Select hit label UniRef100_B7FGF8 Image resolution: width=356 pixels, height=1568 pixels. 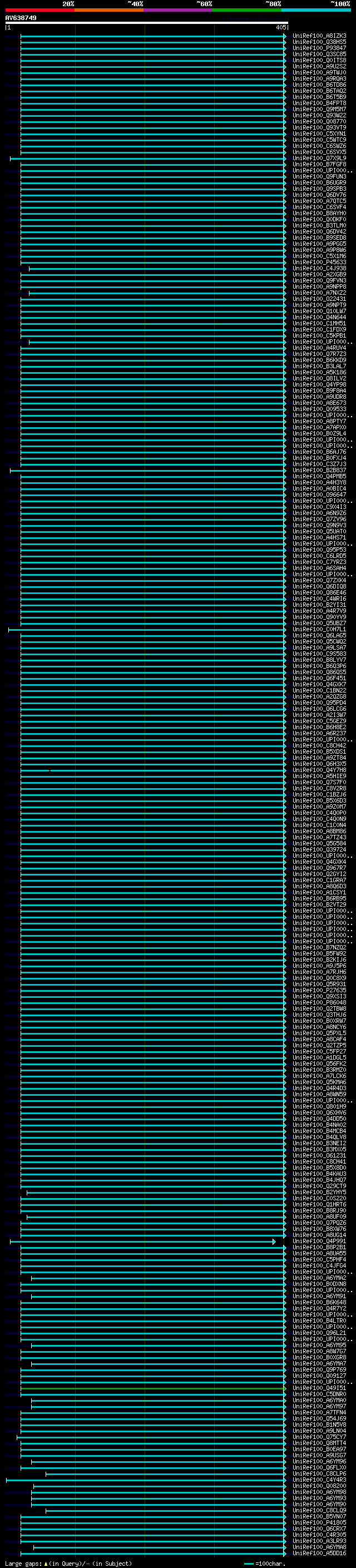pyautogui.click(x=319, y=164)
